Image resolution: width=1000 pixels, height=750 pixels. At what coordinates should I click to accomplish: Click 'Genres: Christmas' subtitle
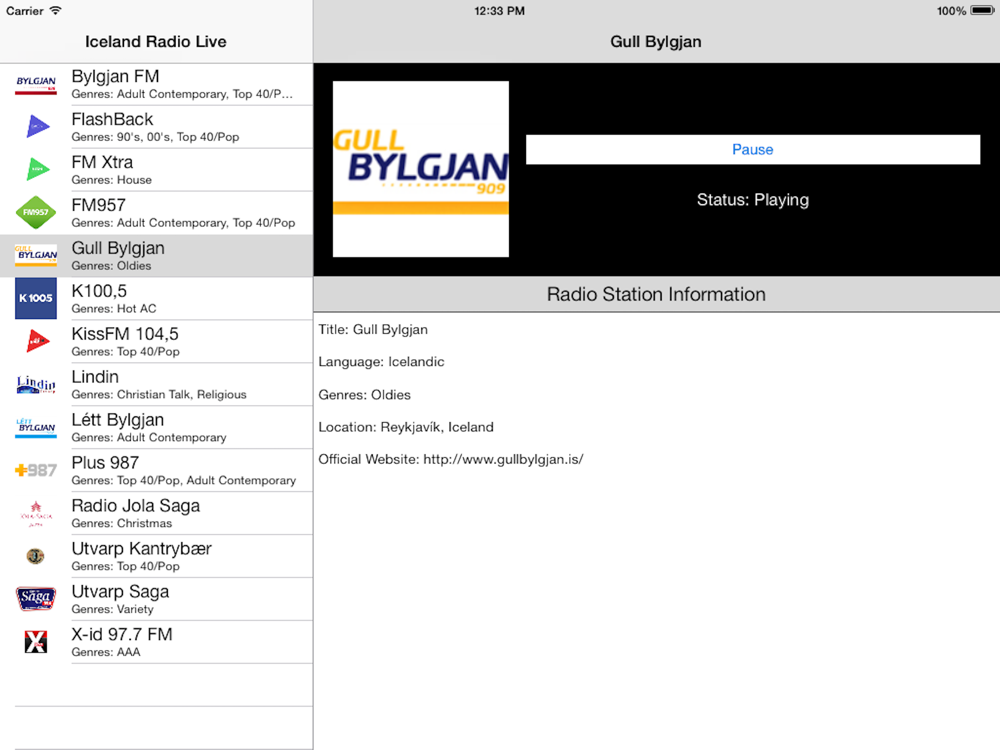point(122,524)
